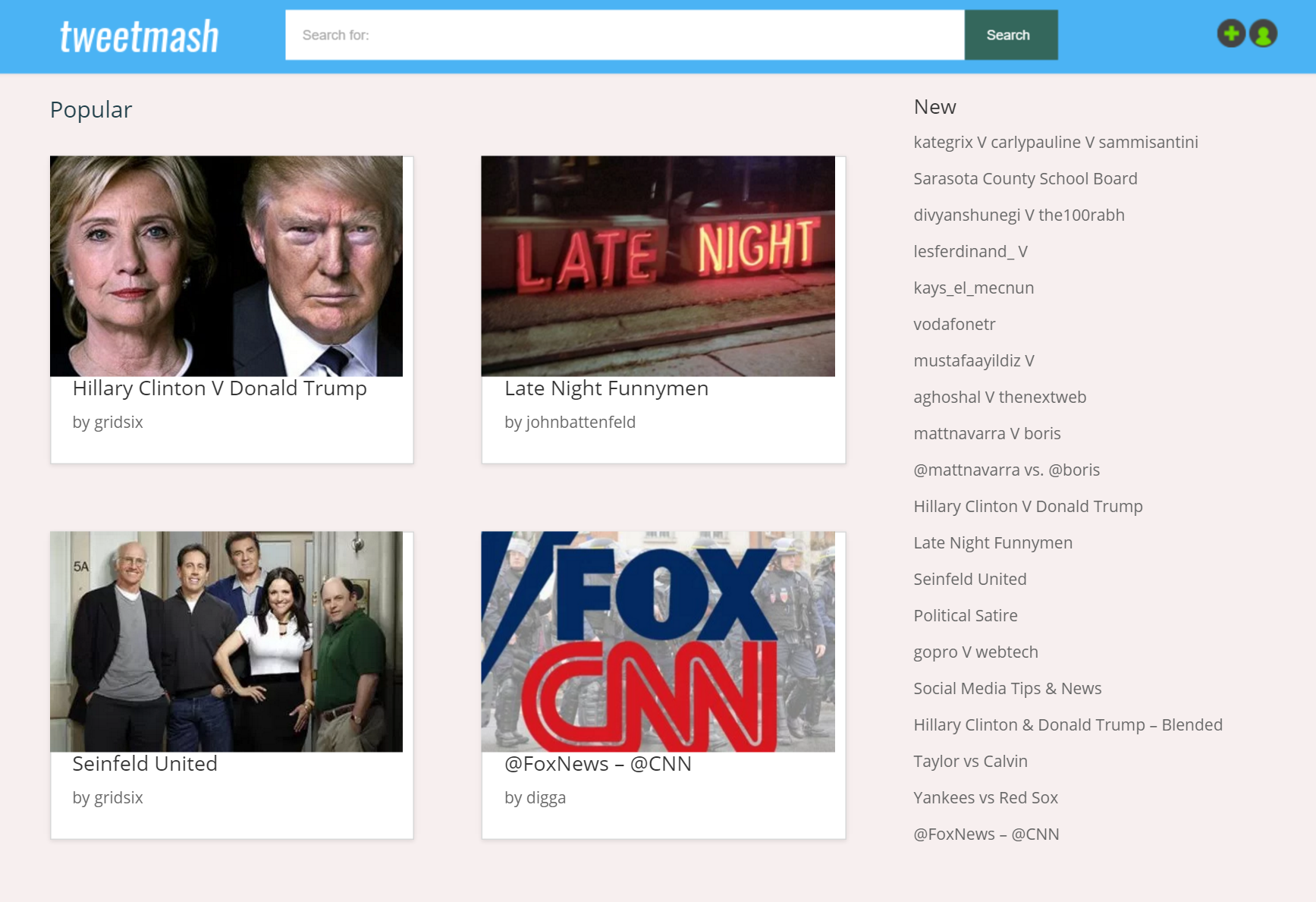Click by digga author text
Screen dimensions: 1316x902
(535, 798)
